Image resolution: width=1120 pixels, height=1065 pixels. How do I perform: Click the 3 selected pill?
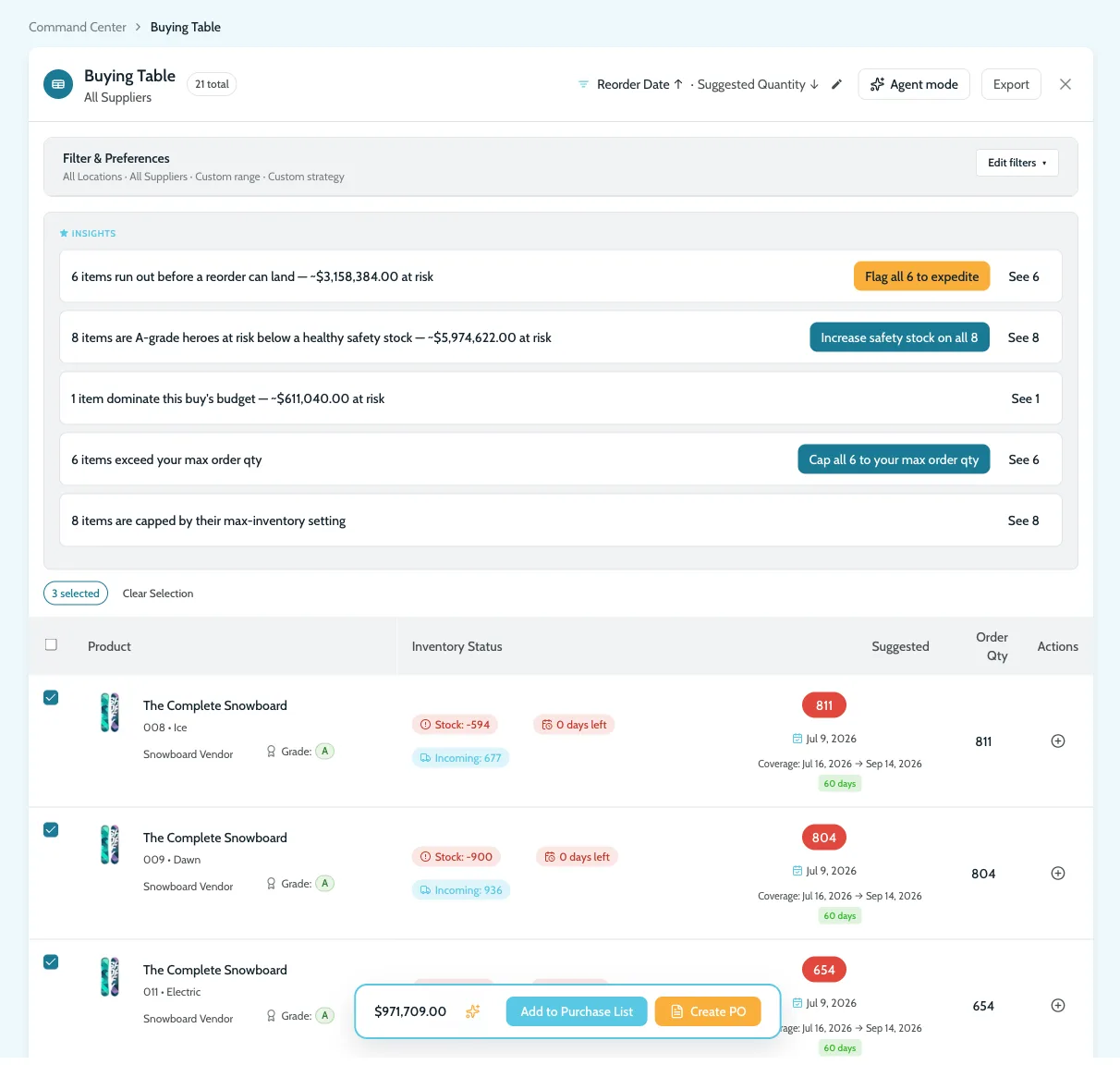coord(76,594)
